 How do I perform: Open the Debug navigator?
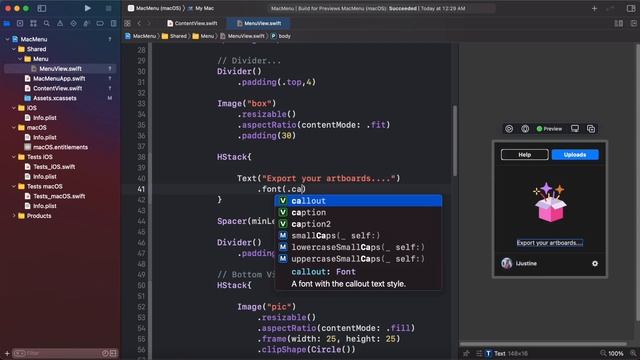(87, 24)
